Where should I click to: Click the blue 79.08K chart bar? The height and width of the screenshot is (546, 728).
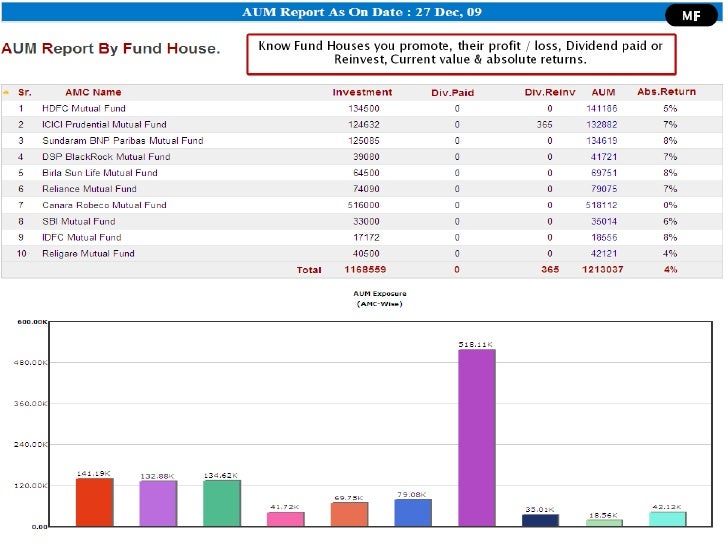[x=413, y=513]
